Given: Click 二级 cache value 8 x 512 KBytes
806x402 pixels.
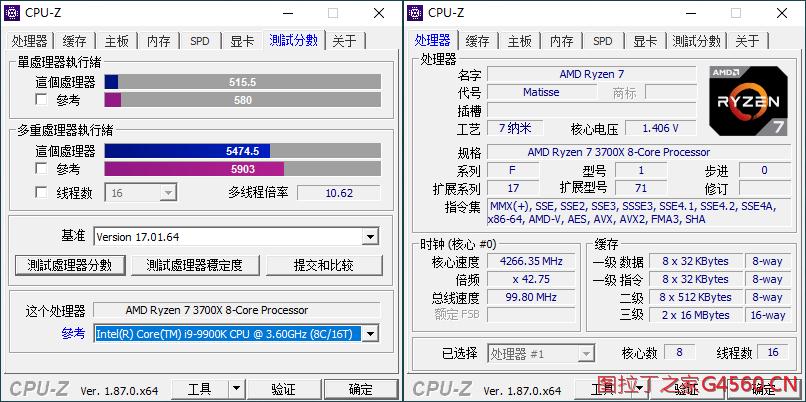Looking at the screenshot, I should point(695,297).
